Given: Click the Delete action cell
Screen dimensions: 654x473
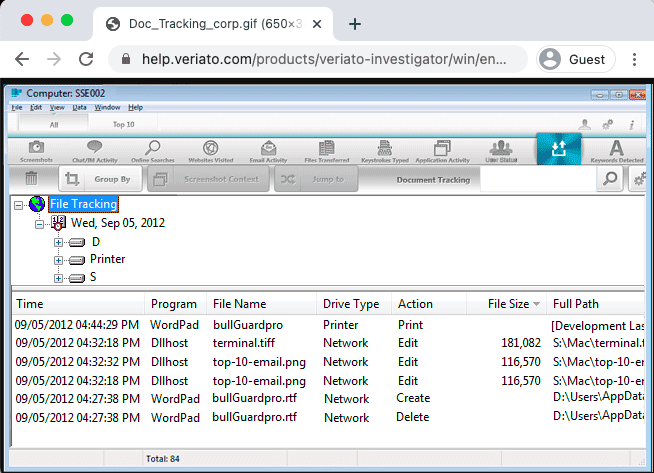Looking at the screenshot, I should click(413, 417).
